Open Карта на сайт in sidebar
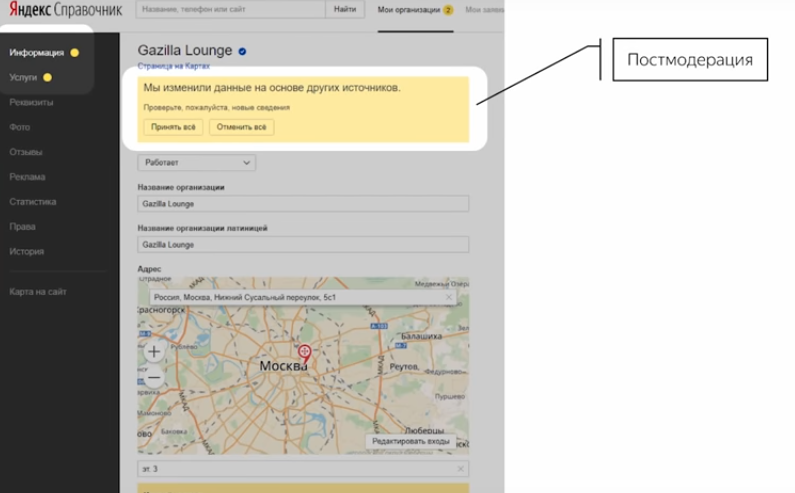795x493 pixels. 38,292
